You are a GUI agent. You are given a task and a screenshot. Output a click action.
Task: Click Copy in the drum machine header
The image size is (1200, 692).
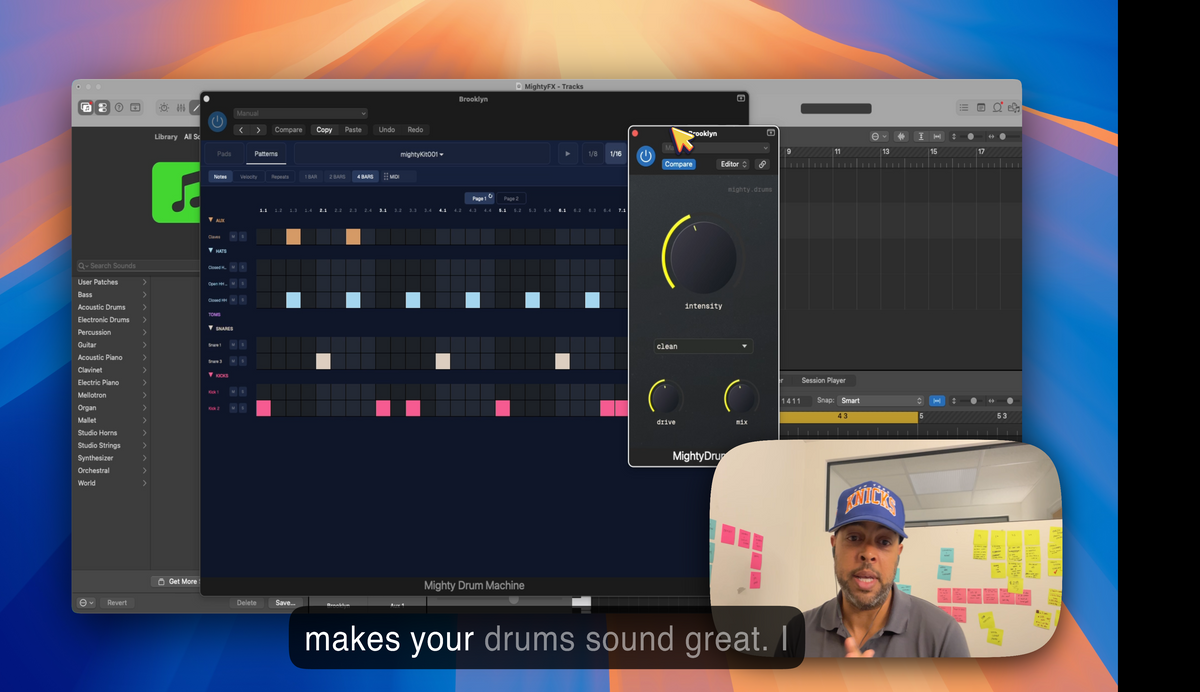pos(324,130)
